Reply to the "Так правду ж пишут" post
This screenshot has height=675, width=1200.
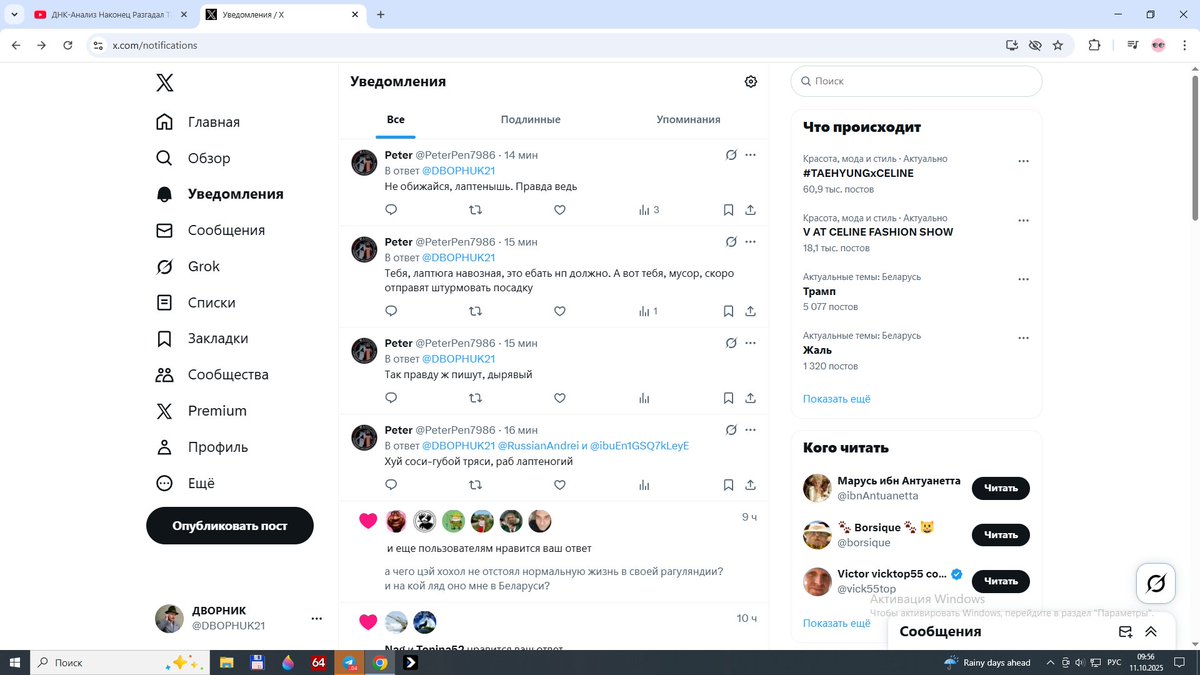pyautogui.click(x=391, y=398)
